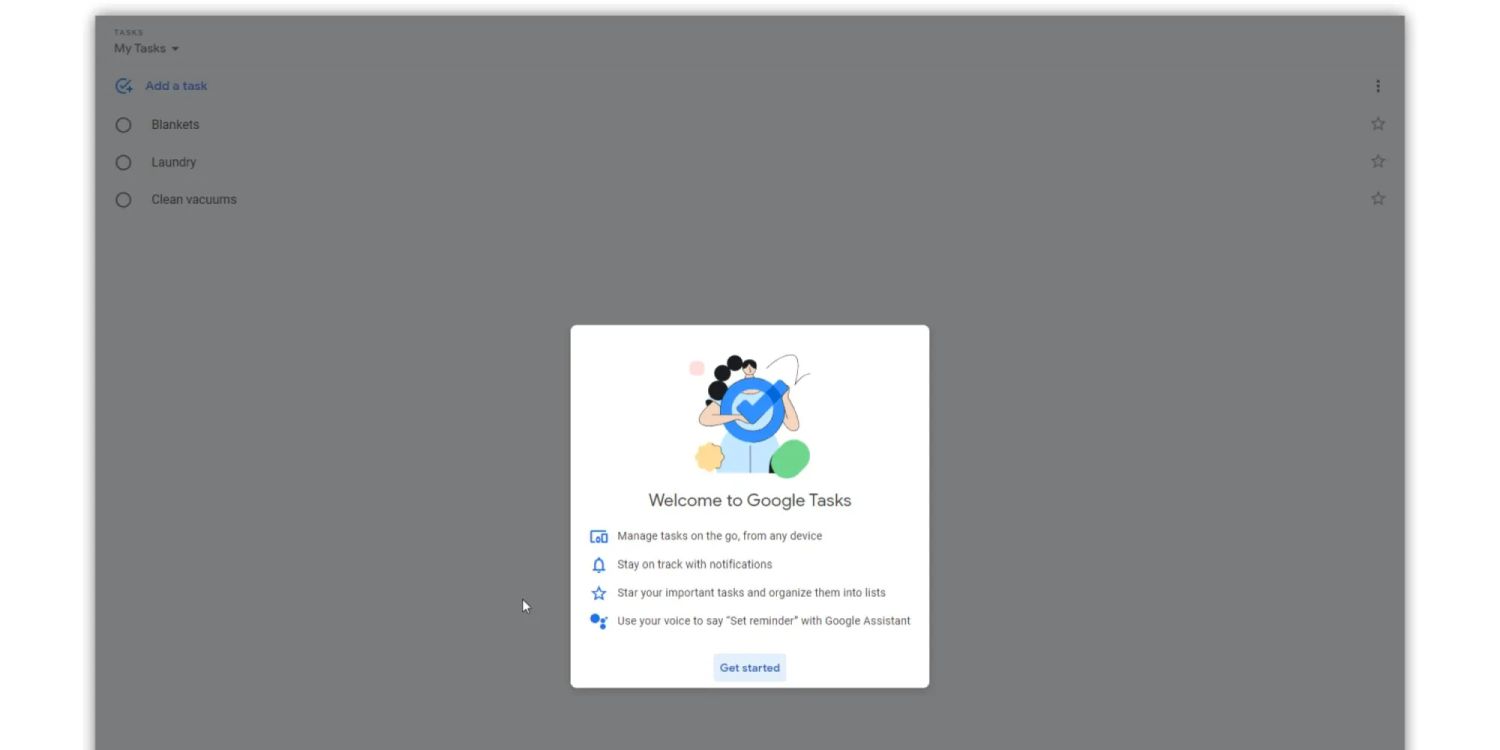Mark Laundry task as complete
The image size is (1500, 750).
(123, 162)
